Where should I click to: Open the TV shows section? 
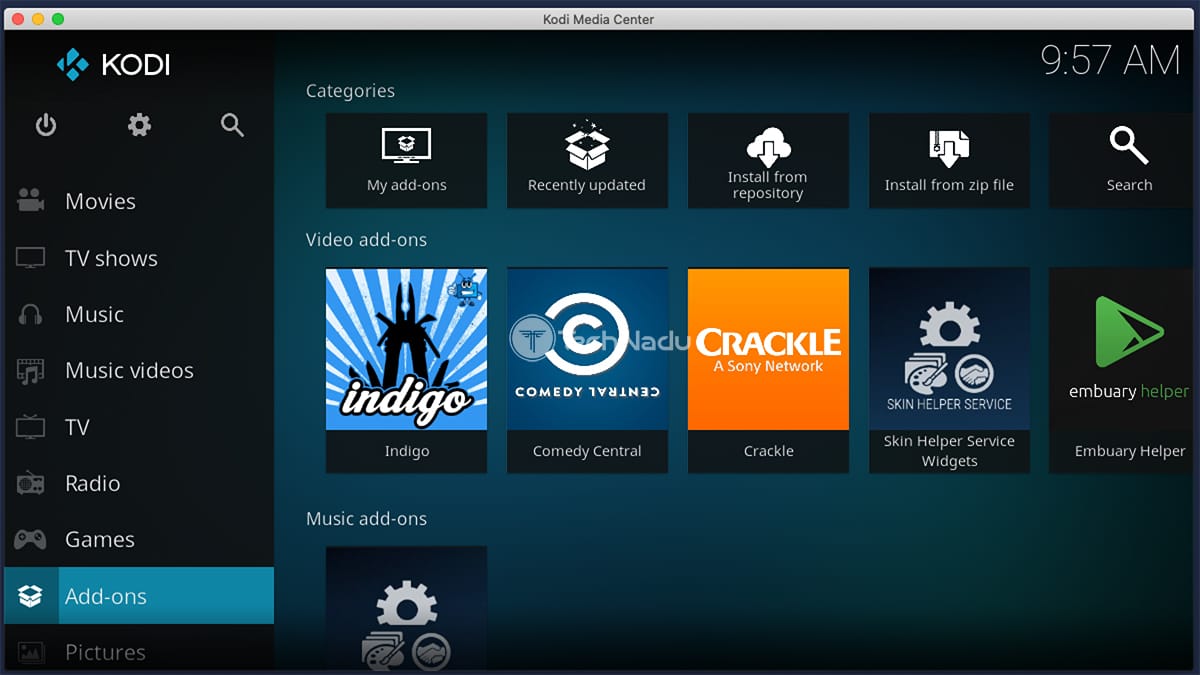click(x=111, y=258)
